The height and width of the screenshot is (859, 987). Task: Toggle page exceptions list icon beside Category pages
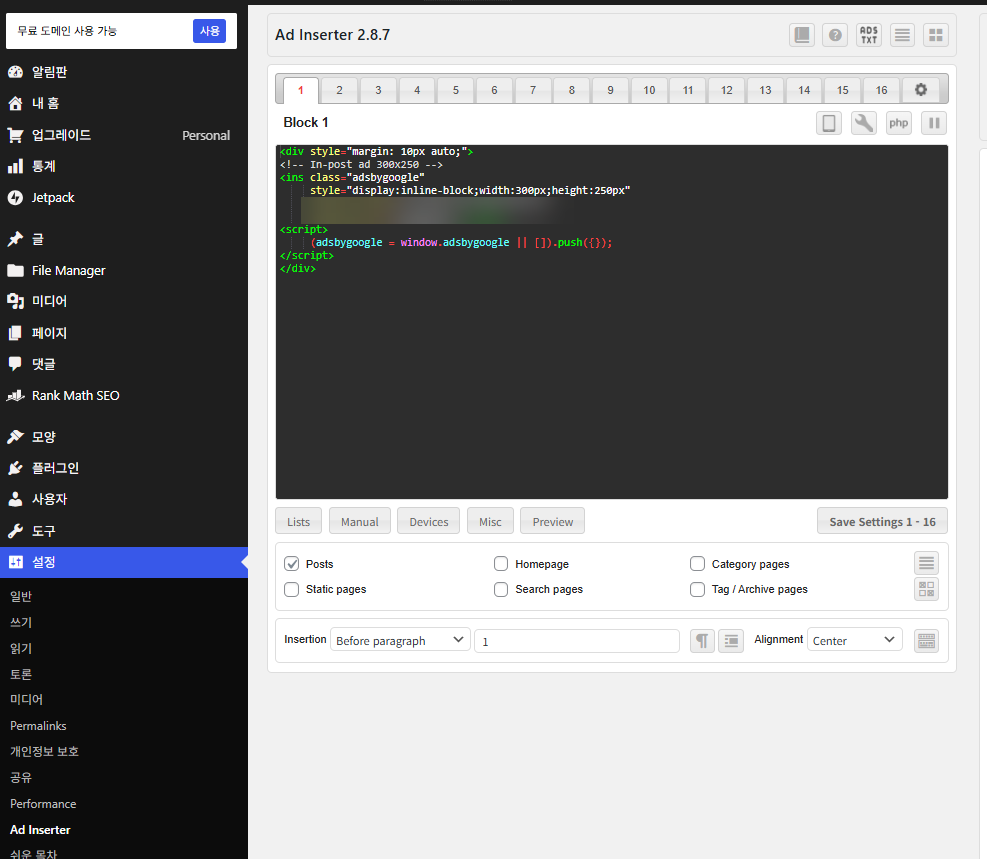tap(926, 563)
